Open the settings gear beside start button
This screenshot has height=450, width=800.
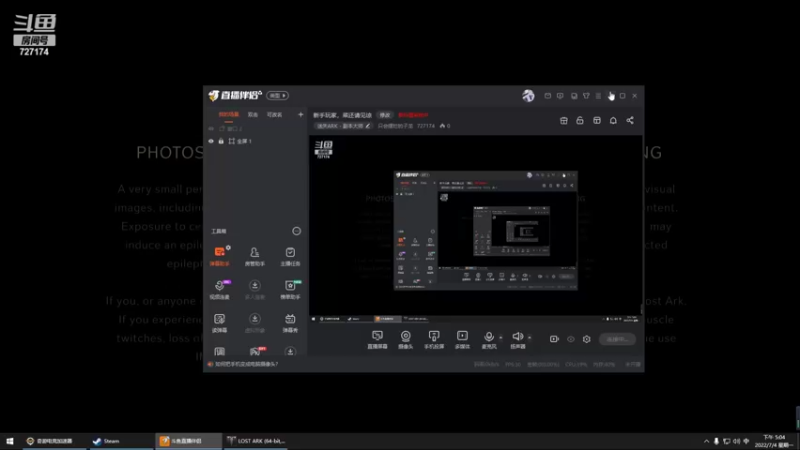click(x=587, y=339)
